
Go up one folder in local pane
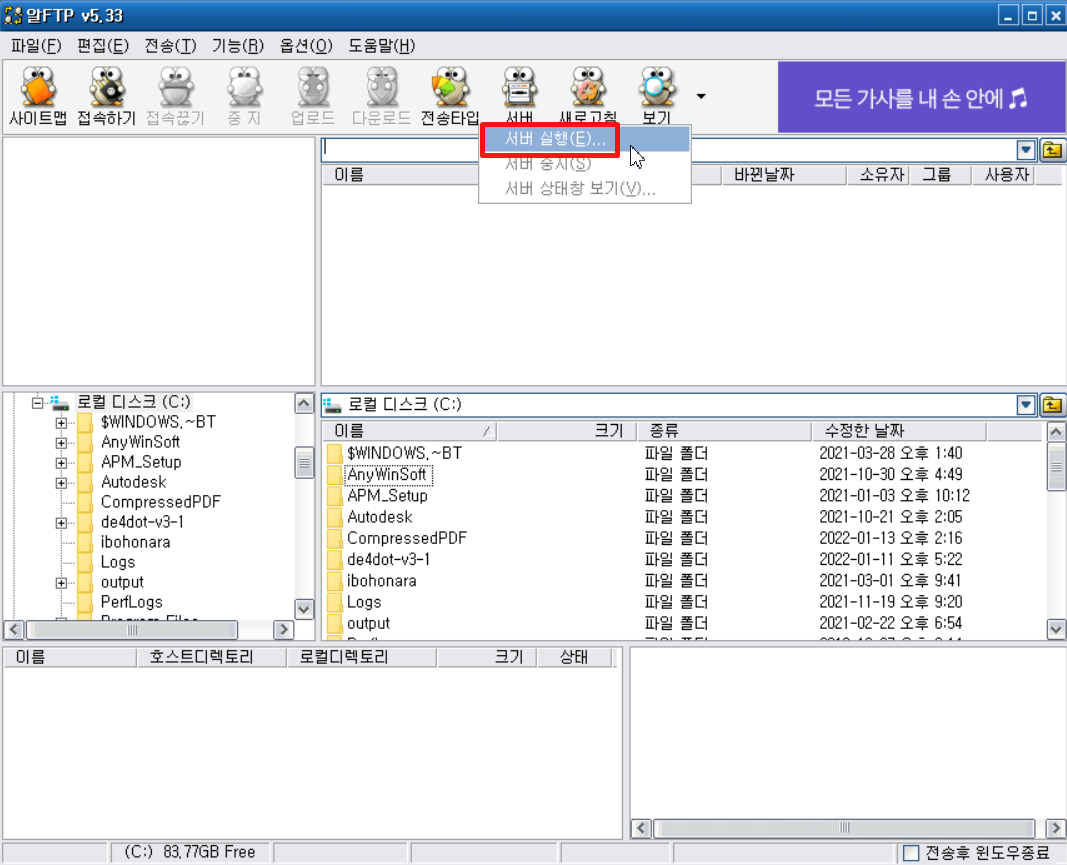[x=1052, y=406]
